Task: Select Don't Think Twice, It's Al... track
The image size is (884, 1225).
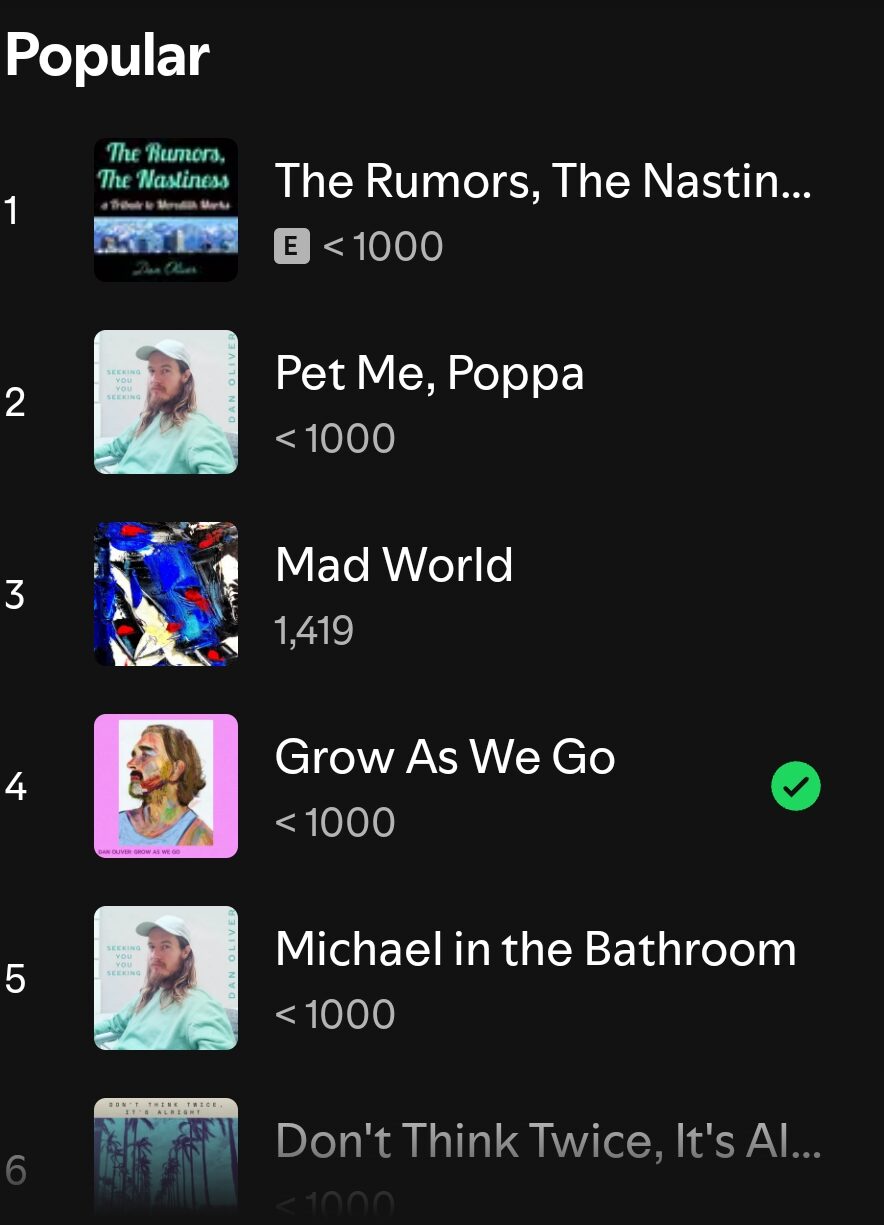Action: (x=548, y=1141)
